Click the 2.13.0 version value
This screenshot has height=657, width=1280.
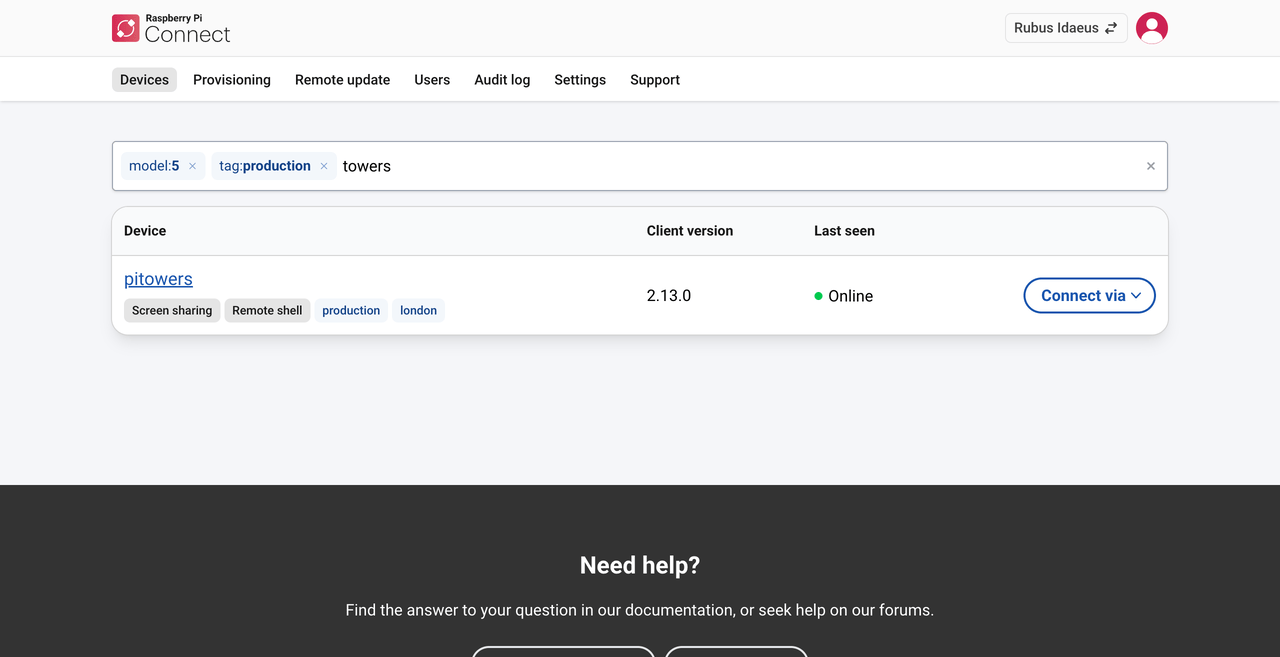[669, 296]
